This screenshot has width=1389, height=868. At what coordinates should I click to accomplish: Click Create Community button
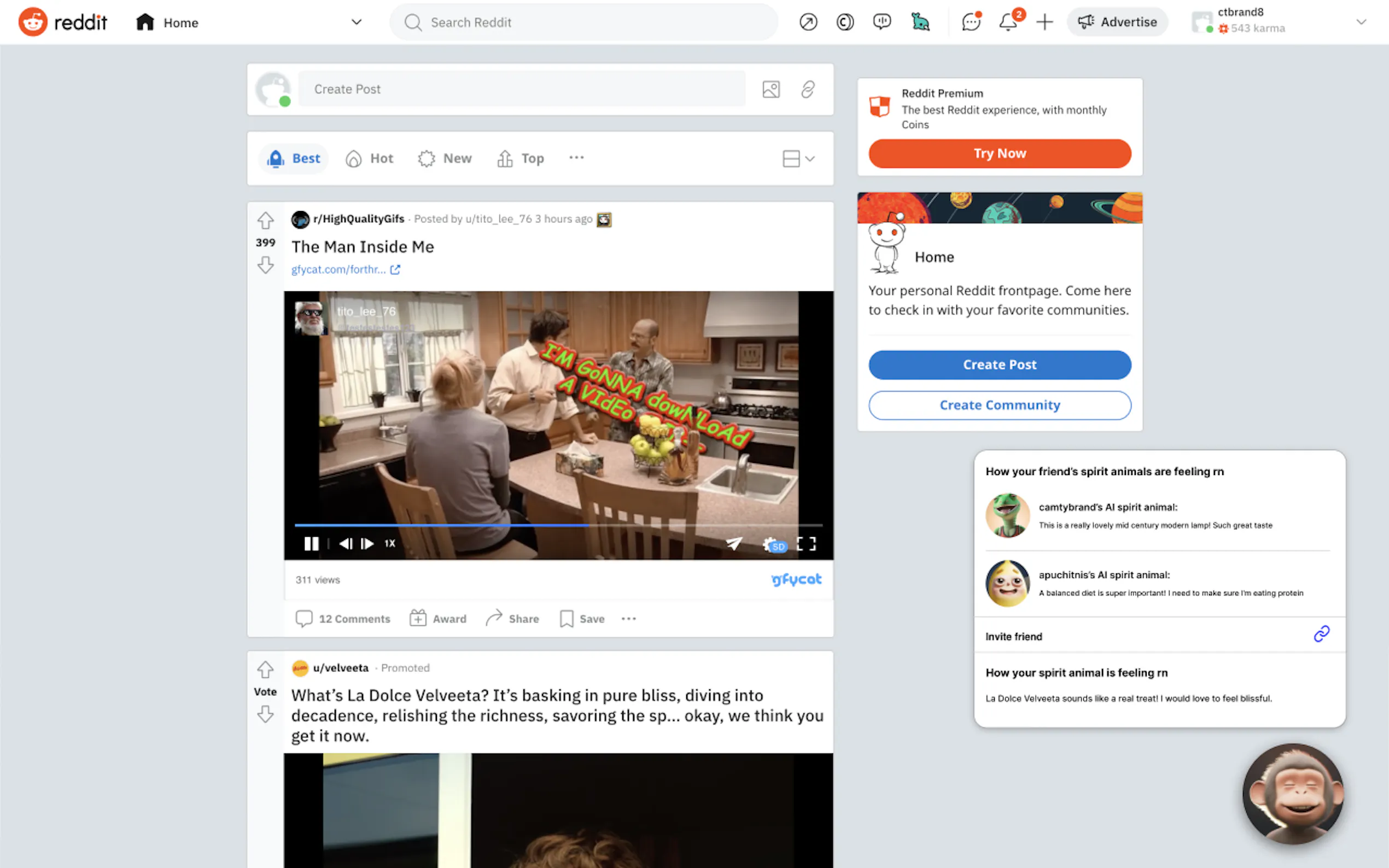coord(999,405)
